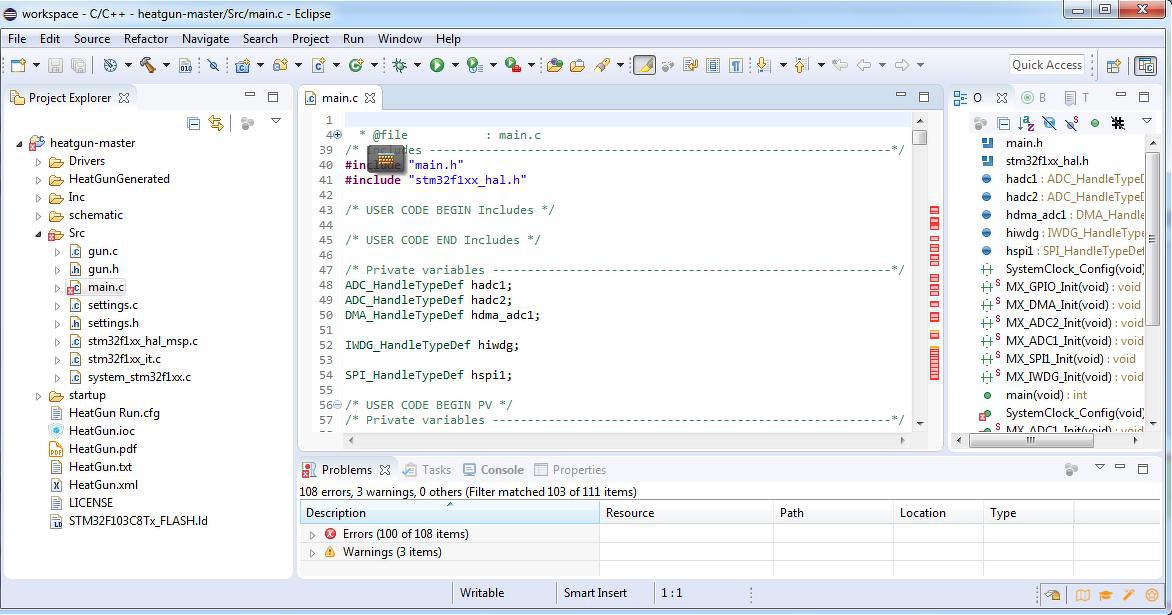Screen dimensions: 1172x615
Task: Click the Location column header
Action: (938, 513)
